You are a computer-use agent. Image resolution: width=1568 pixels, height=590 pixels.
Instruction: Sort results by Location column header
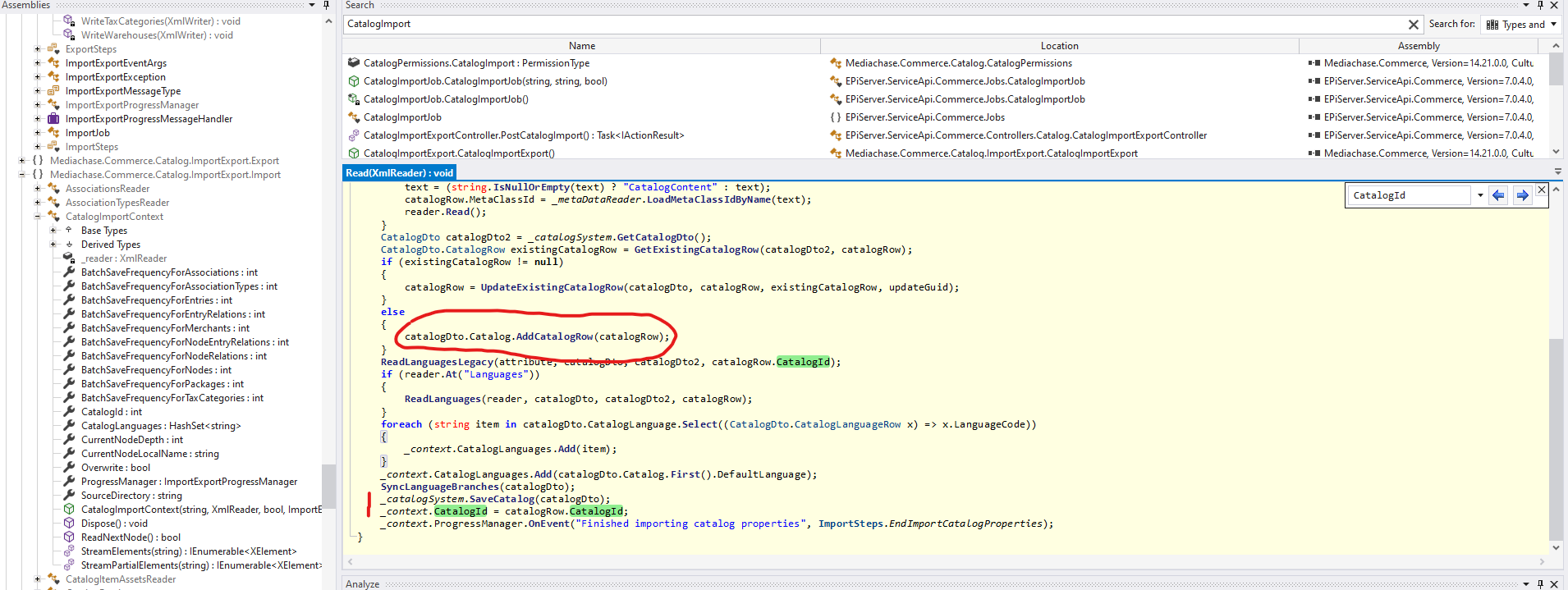click(1059, 46)
